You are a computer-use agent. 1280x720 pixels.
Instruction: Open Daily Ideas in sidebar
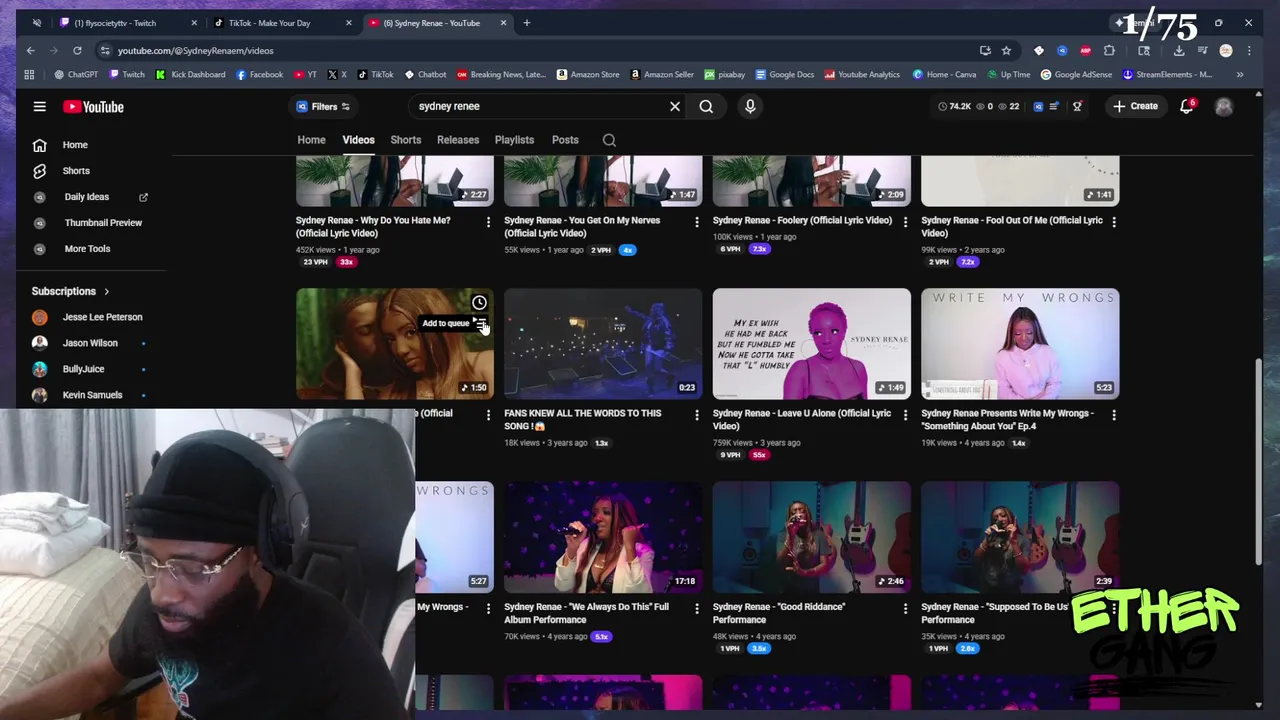click(x=88, y=197)
